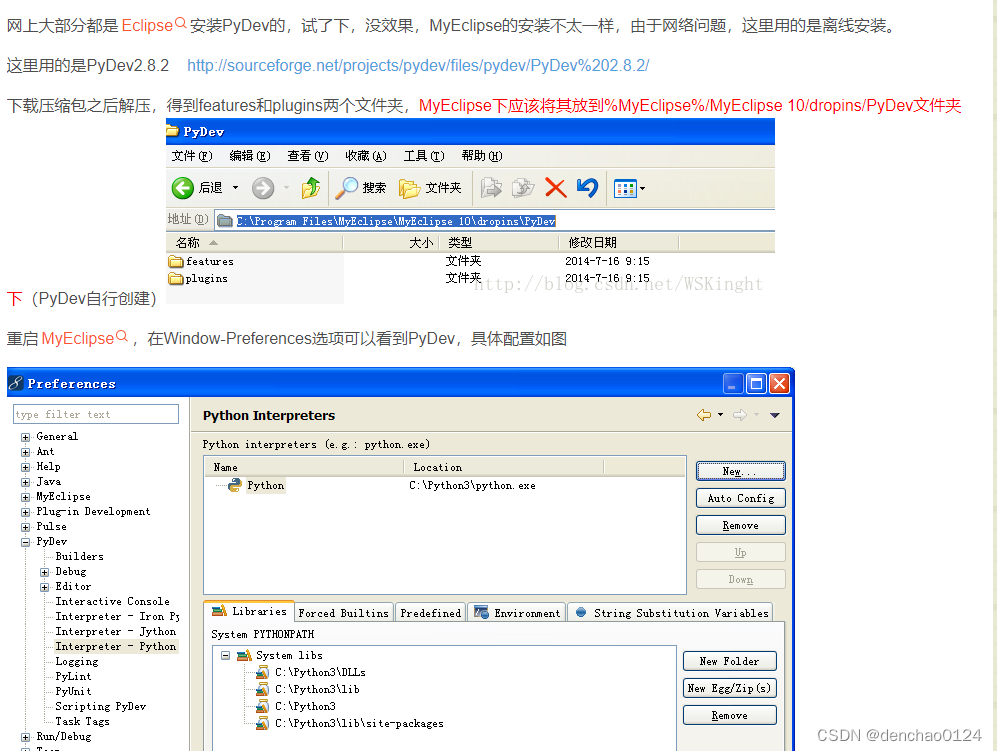
Task: Switch to the Environment tab
Action: 518,613
